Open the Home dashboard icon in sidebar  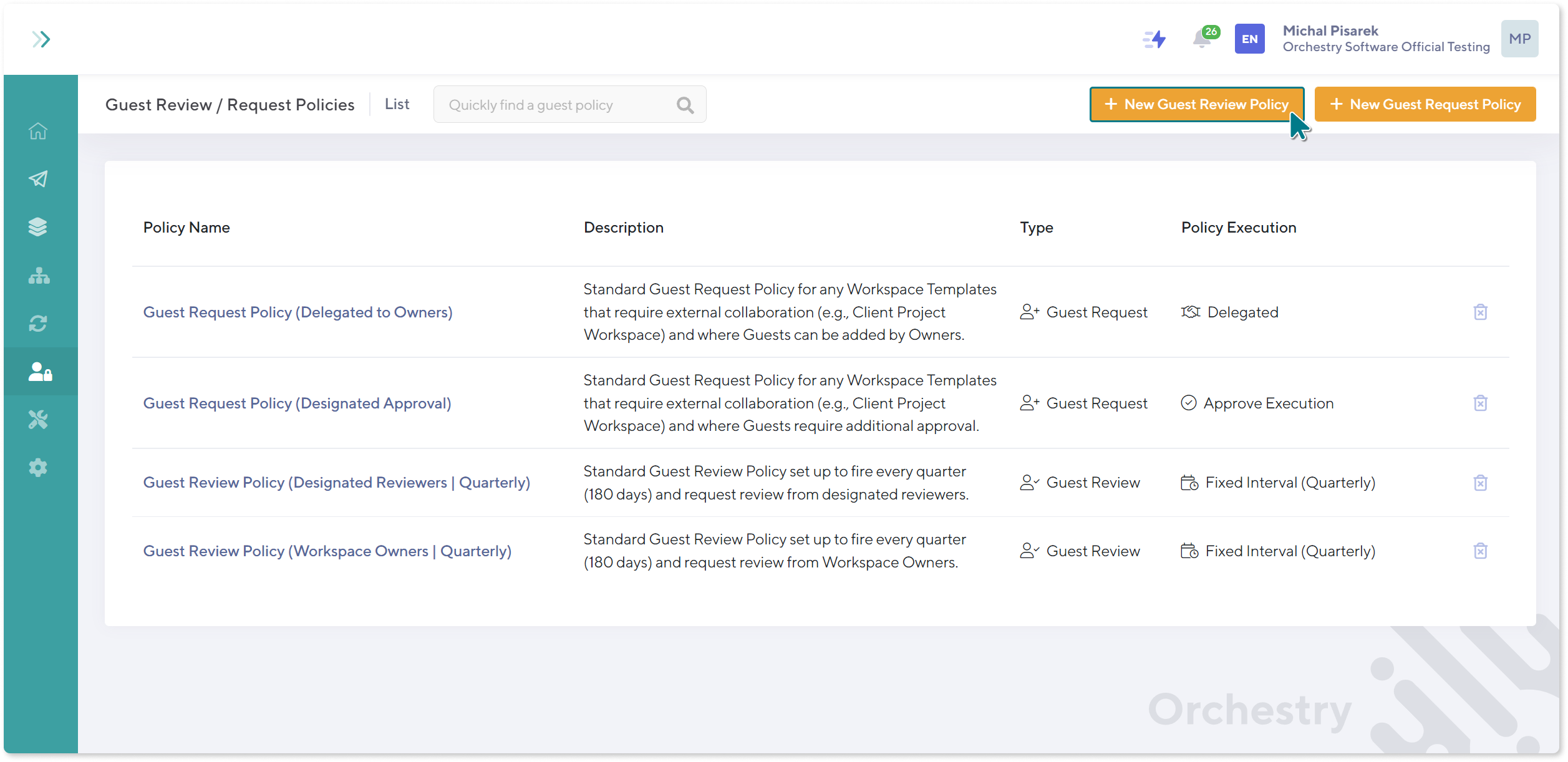pos(39,132)
